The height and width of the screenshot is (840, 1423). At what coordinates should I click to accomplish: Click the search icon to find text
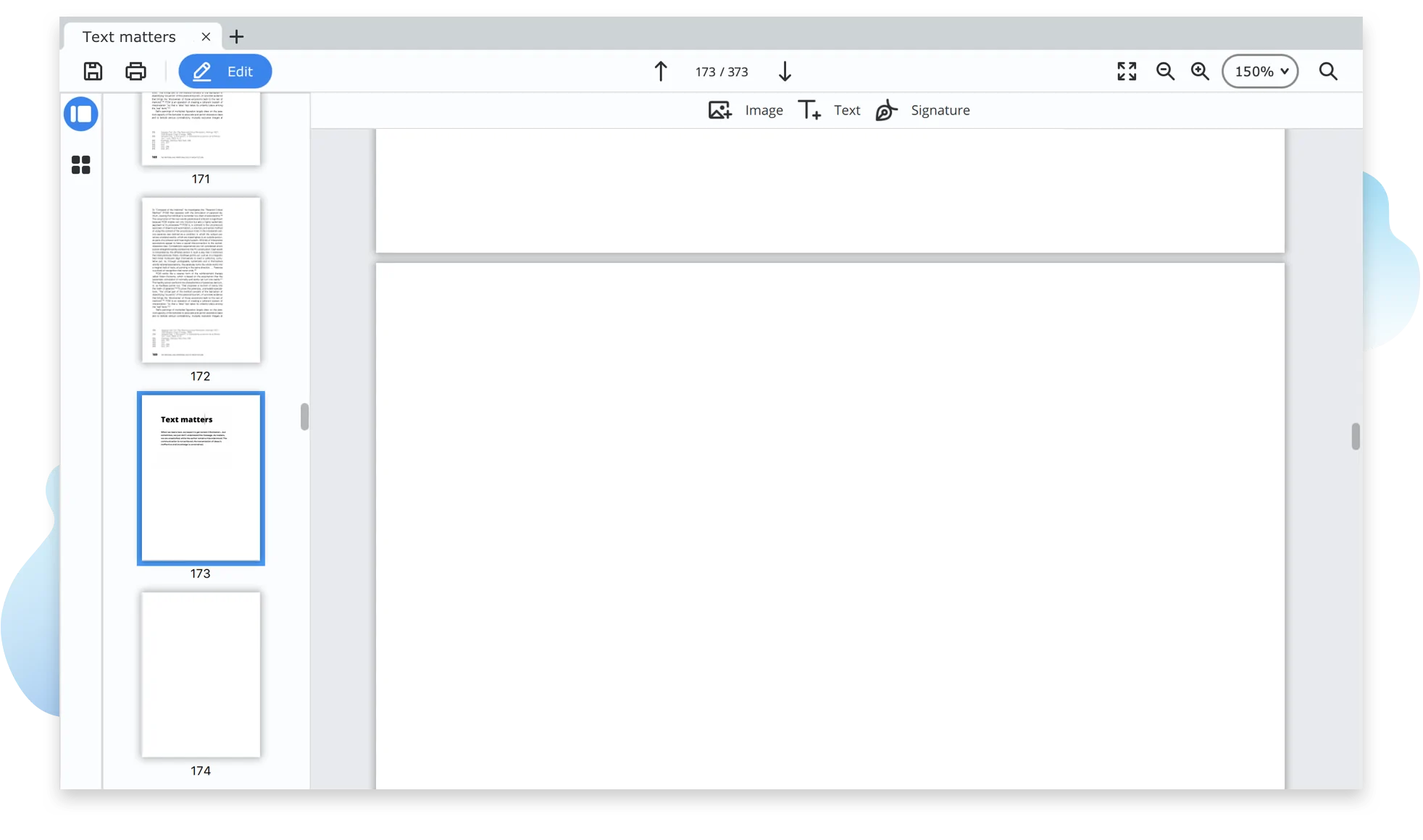(x=1328, y=70)
